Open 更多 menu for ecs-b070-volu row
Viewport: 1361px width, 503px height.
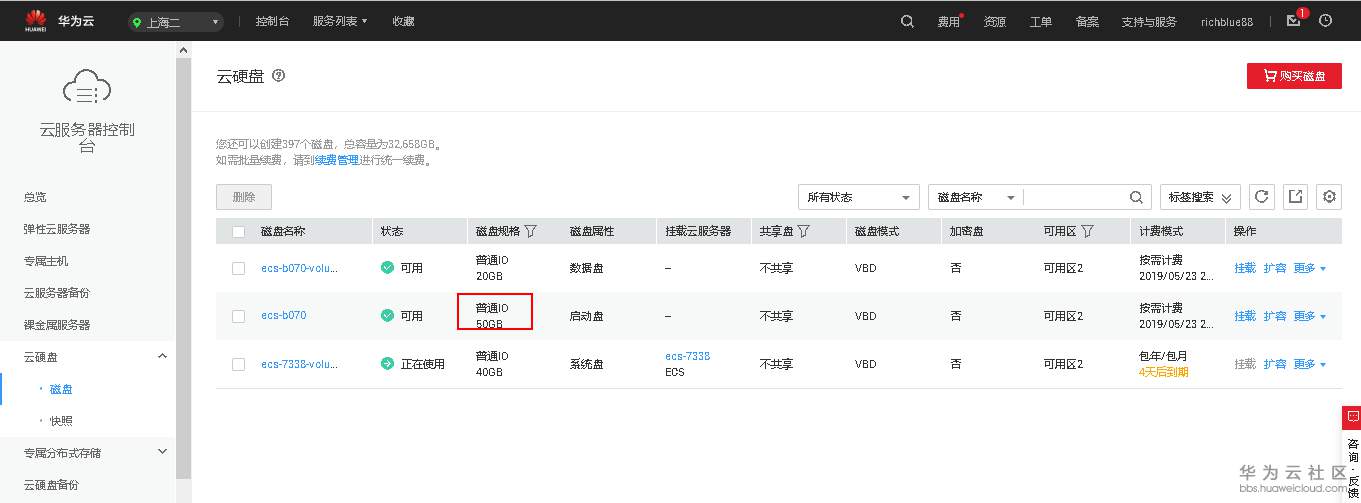[x=1309, y=268]
